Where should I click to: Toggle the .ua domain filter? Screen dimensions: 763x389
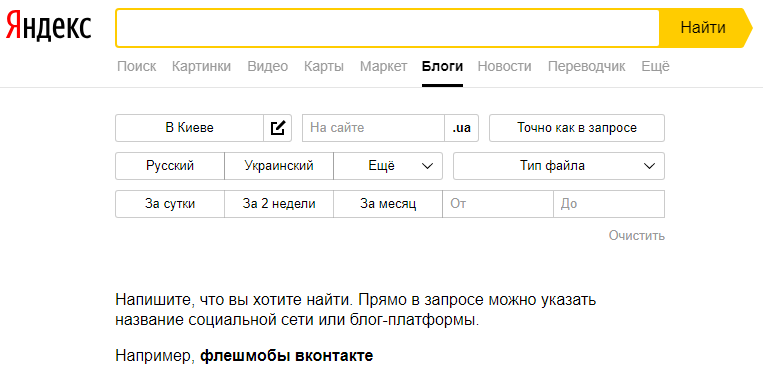[x=461, y=128]
